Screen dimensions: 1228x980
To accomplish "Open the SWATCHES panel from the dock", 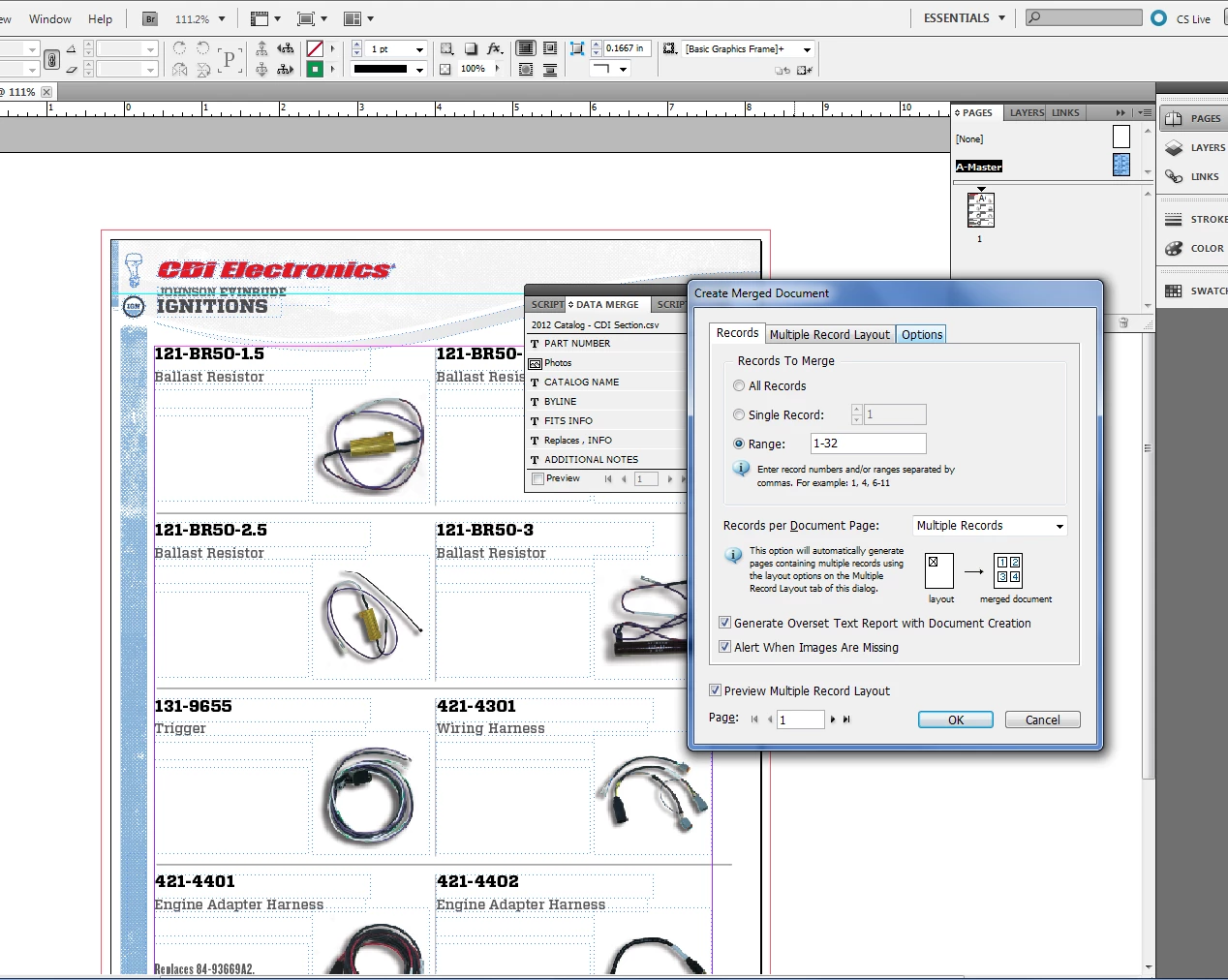I will (1195, 291).
